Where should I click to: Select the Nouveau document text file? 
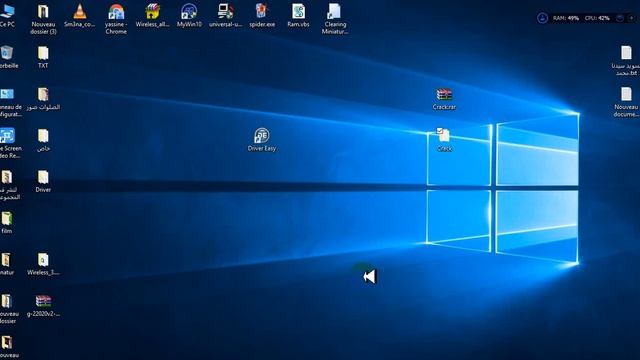point(626,102)
